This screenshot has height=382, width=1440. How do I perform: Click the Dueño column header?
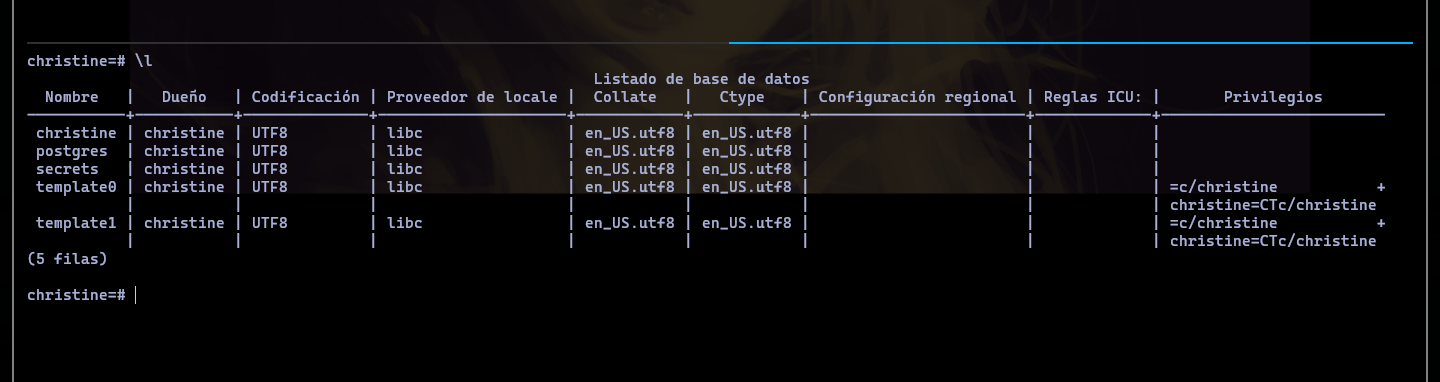[184, 97]
